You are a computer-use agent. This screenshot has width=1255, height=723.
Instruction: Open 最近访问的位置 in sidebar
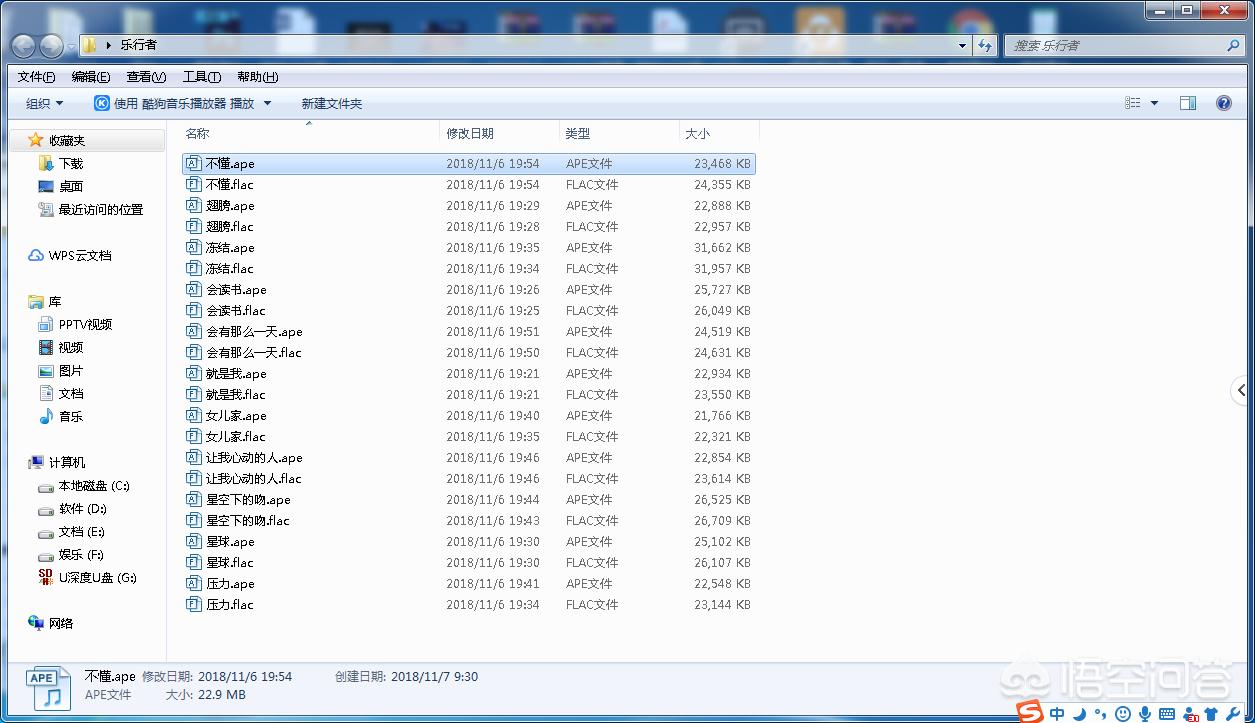101,209
